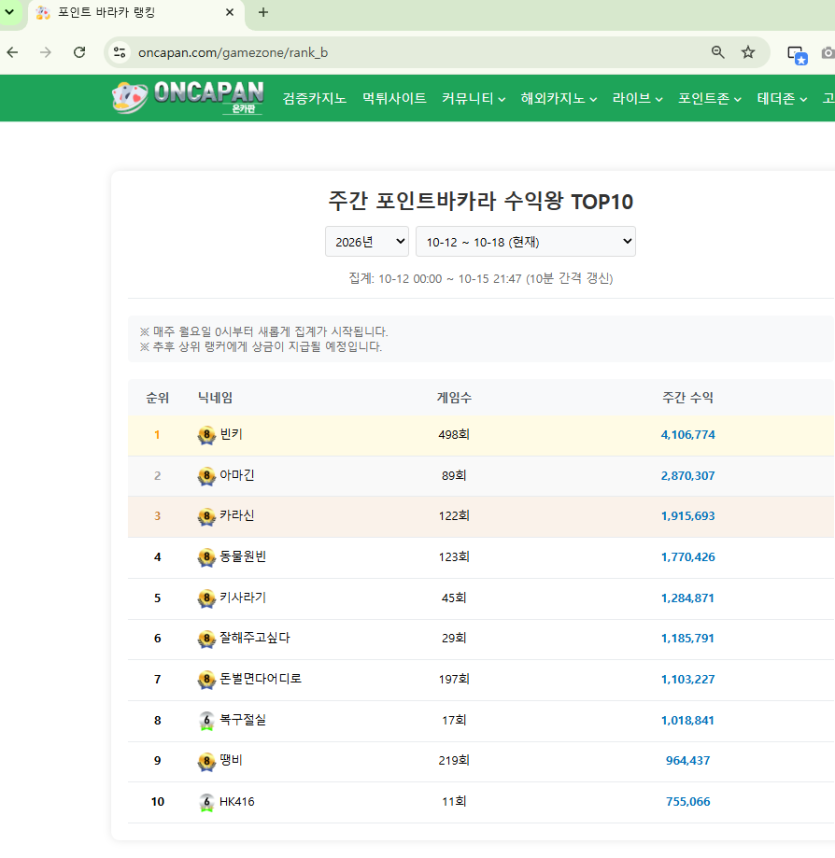Click the browser forward arrow
Screen dimensions: 835x858
tap(46, 53)
